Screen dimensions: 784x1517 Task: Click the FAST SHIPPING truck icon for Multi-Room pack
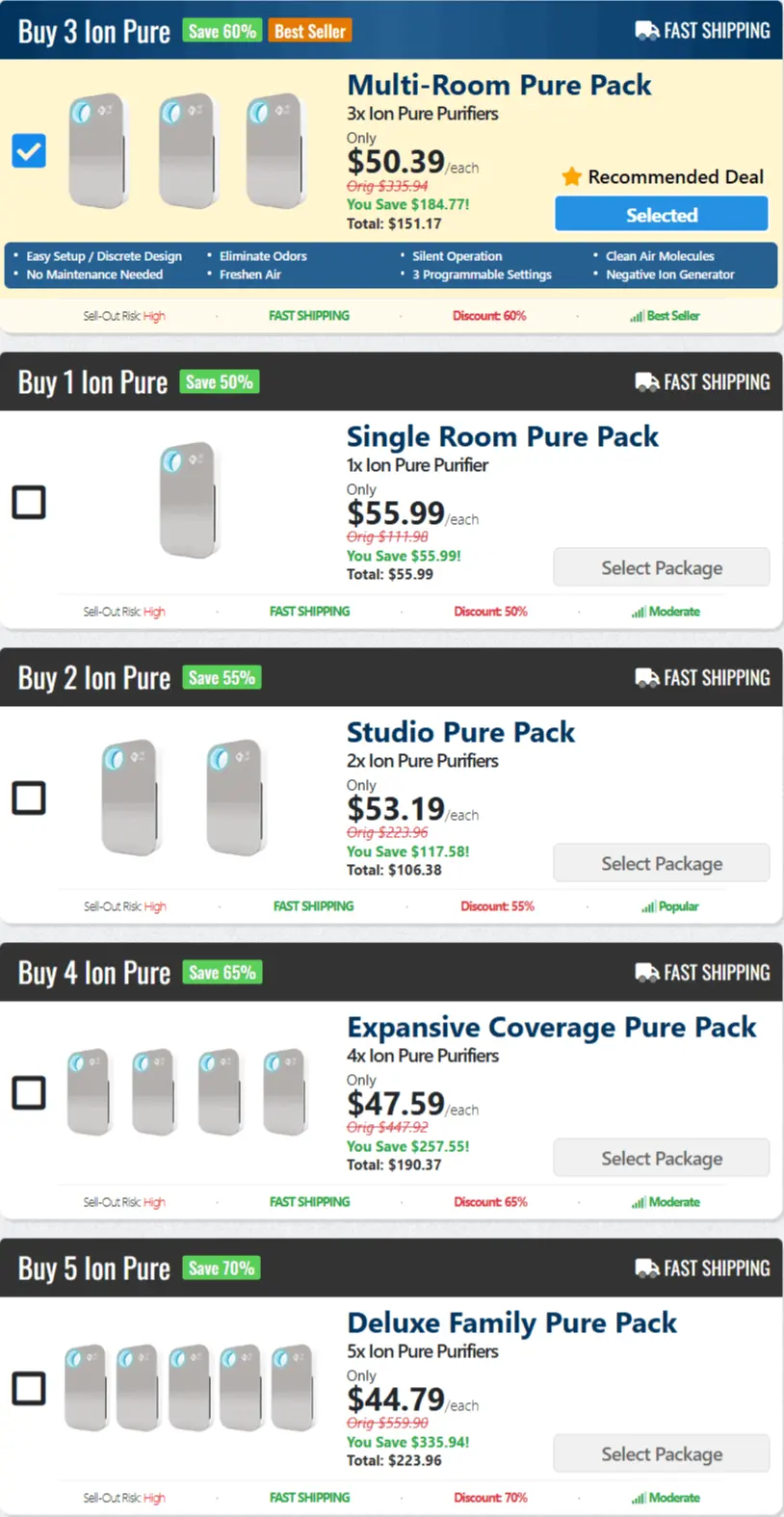tap(645, 30)
